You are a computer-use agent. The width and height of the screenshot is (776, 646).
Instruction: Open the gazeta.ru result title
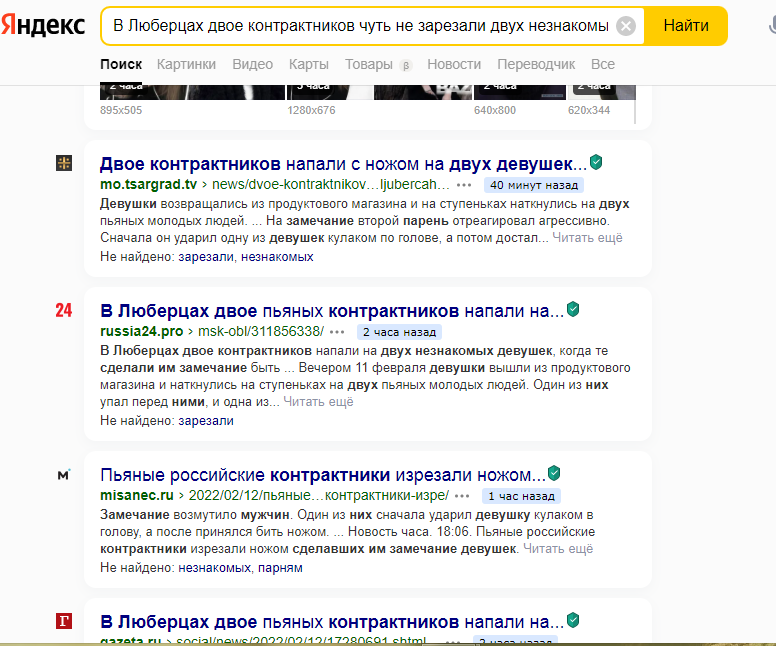click(332, 622)
